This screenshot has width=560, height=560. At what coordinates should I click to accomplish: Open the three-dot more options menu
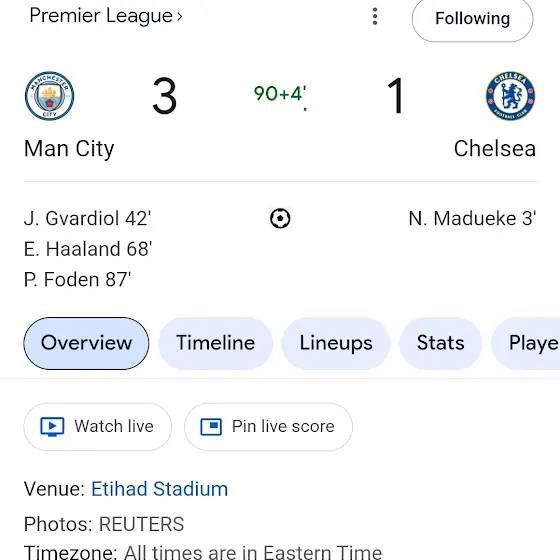click(375, 16)
